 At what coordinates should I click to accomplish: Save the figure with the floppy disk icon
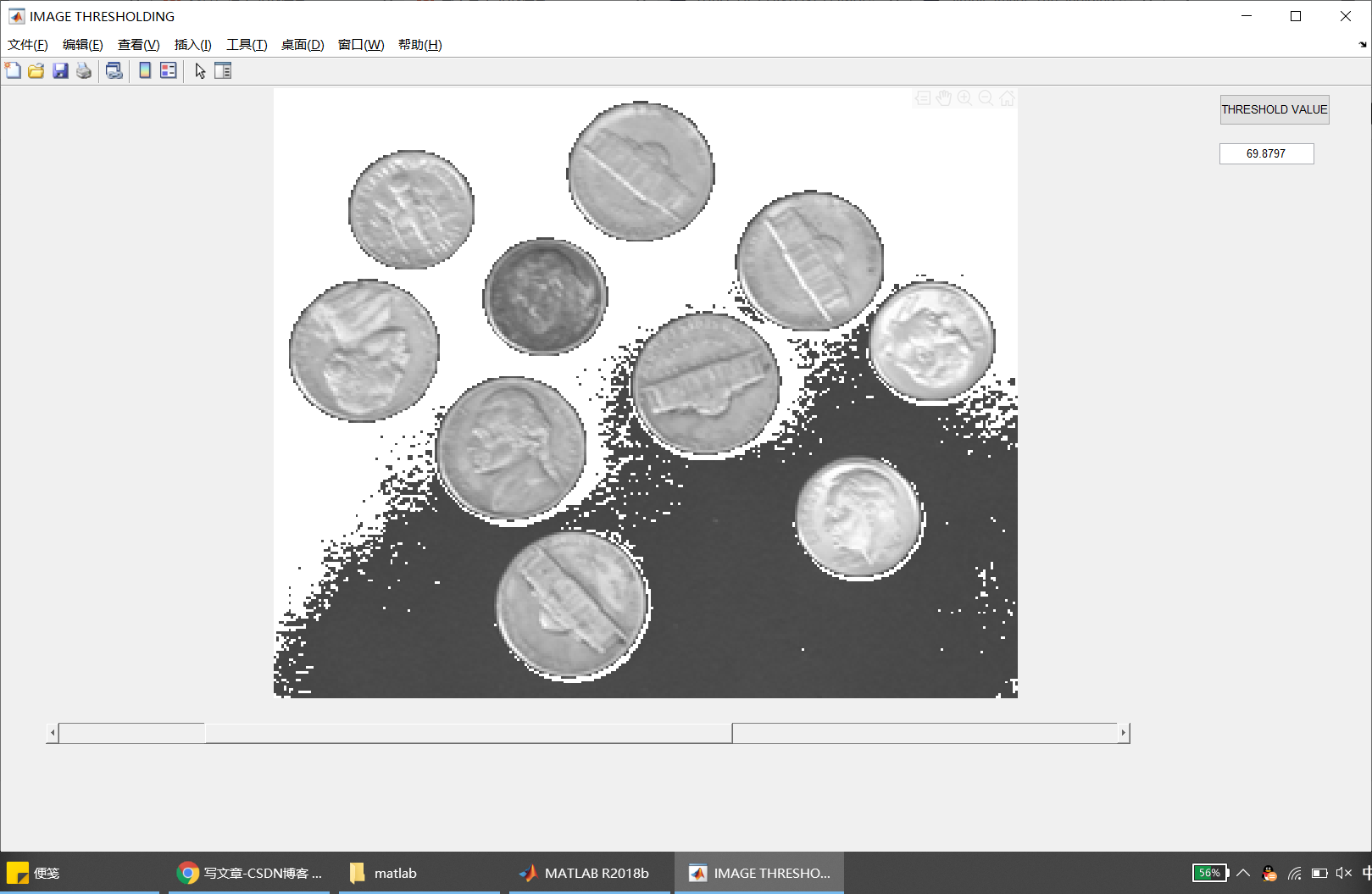coord(60,70)
